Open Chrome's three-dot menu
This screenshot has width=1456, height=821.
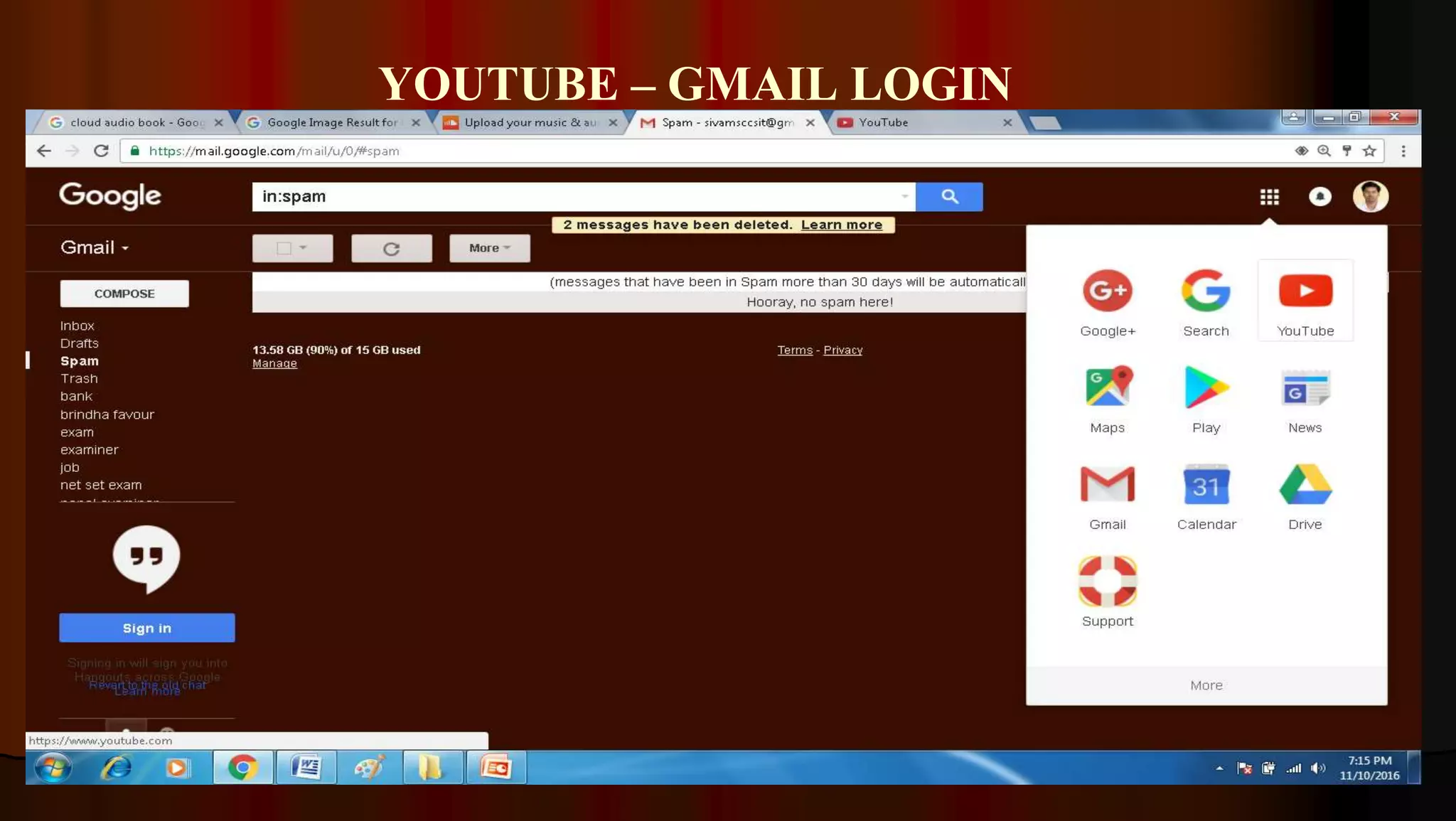coord(1403,151)
